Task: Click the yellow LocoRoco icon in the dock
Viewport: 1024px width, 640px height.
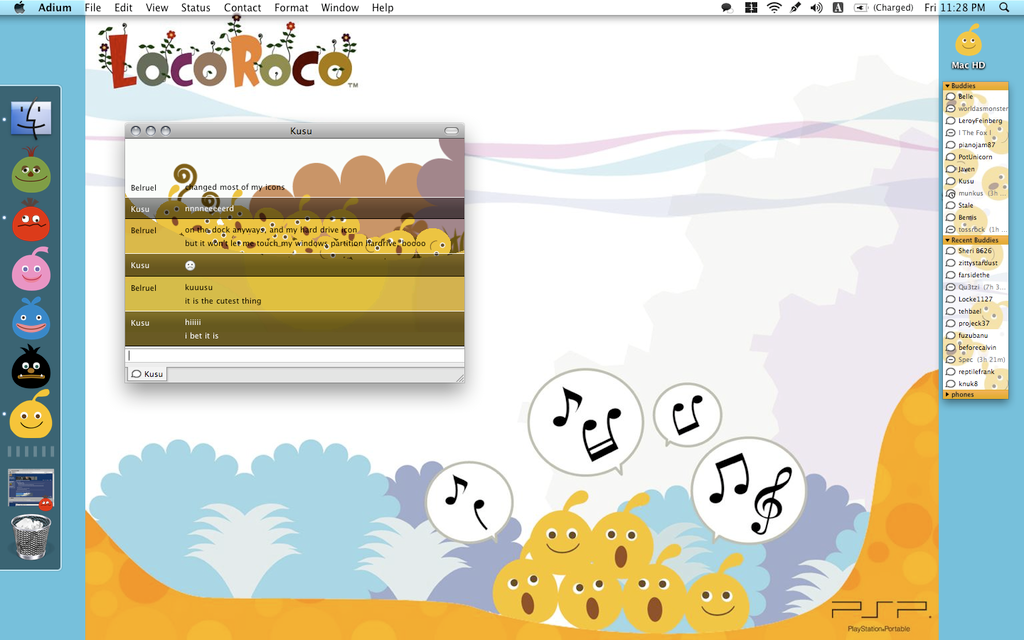Action: click(31, 415)
